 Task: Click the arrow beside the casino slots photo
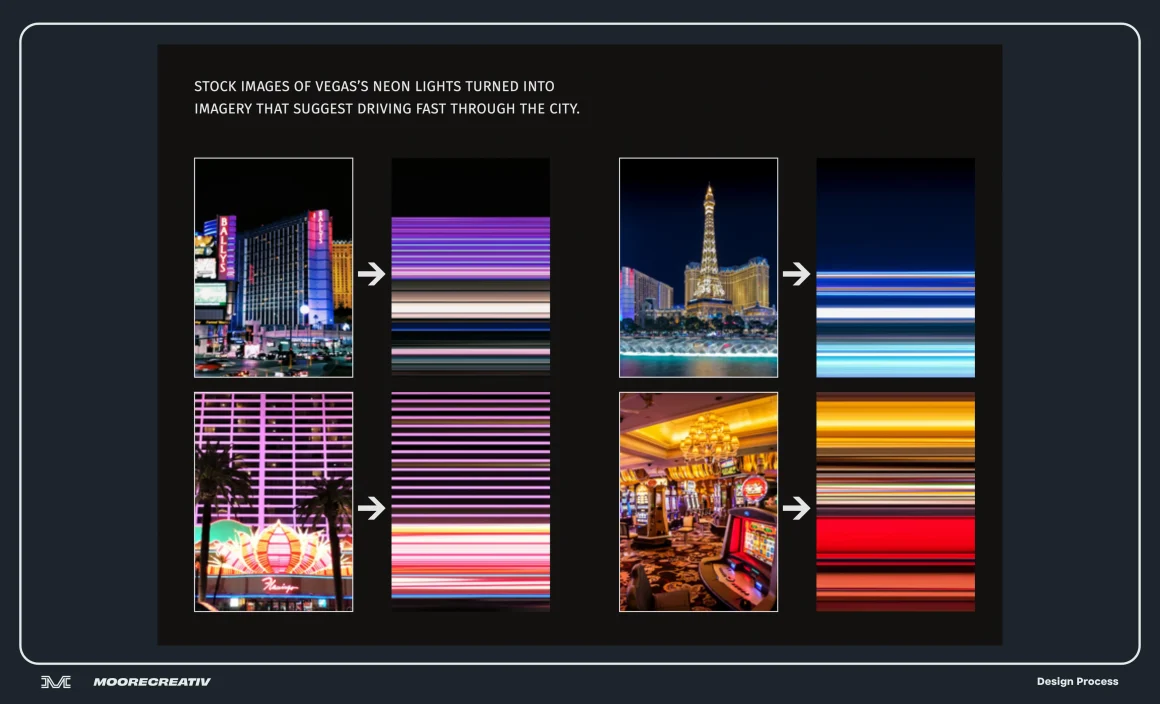point(797,508)
